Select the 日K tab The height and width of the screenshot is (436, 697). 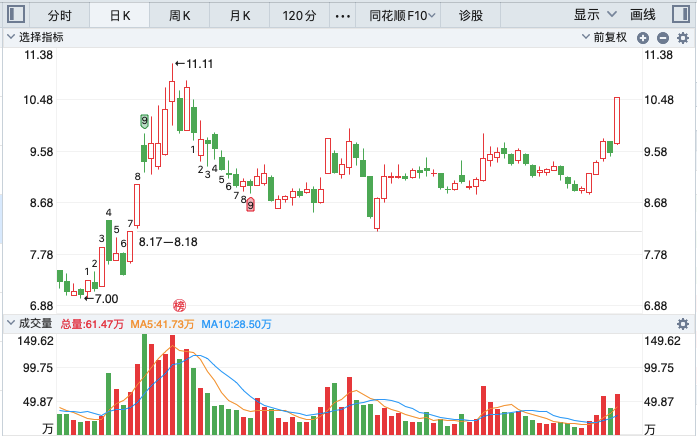(x=120, y=16)
